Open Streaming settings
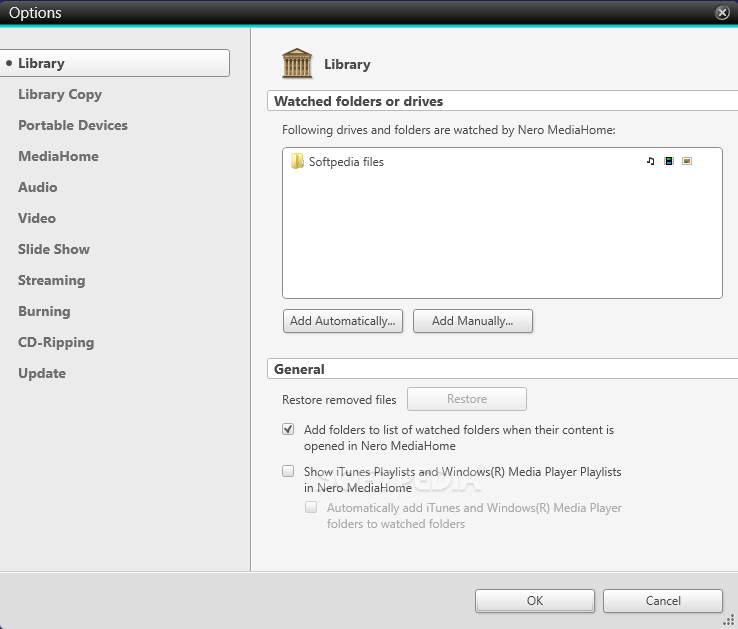The image size is (738, 629). coord(52,280)
